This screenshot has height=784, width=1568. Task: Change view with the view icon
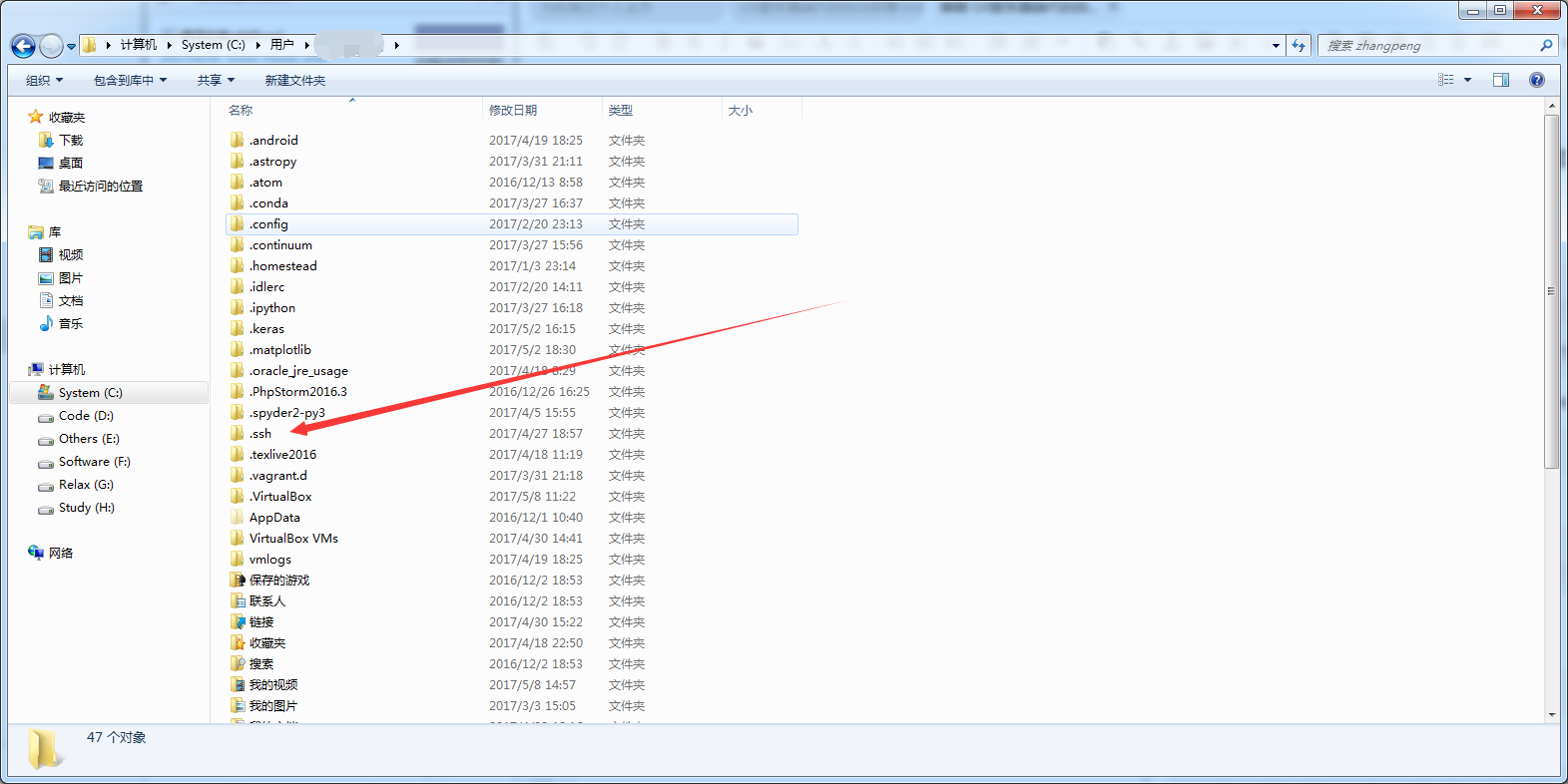point(1446,80)
